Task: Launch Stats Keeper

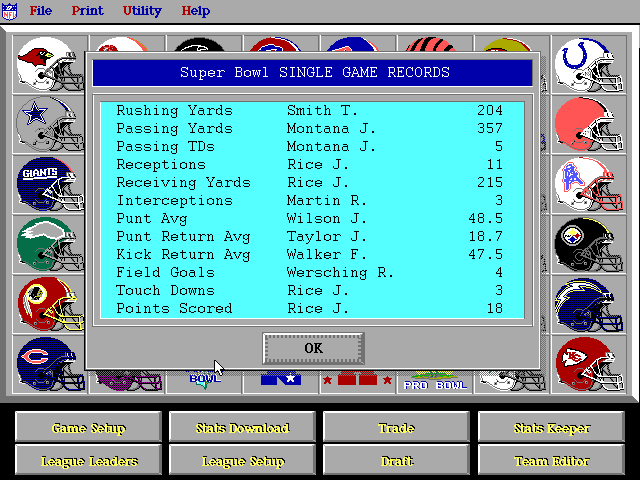Action: (x=551, y=427)
